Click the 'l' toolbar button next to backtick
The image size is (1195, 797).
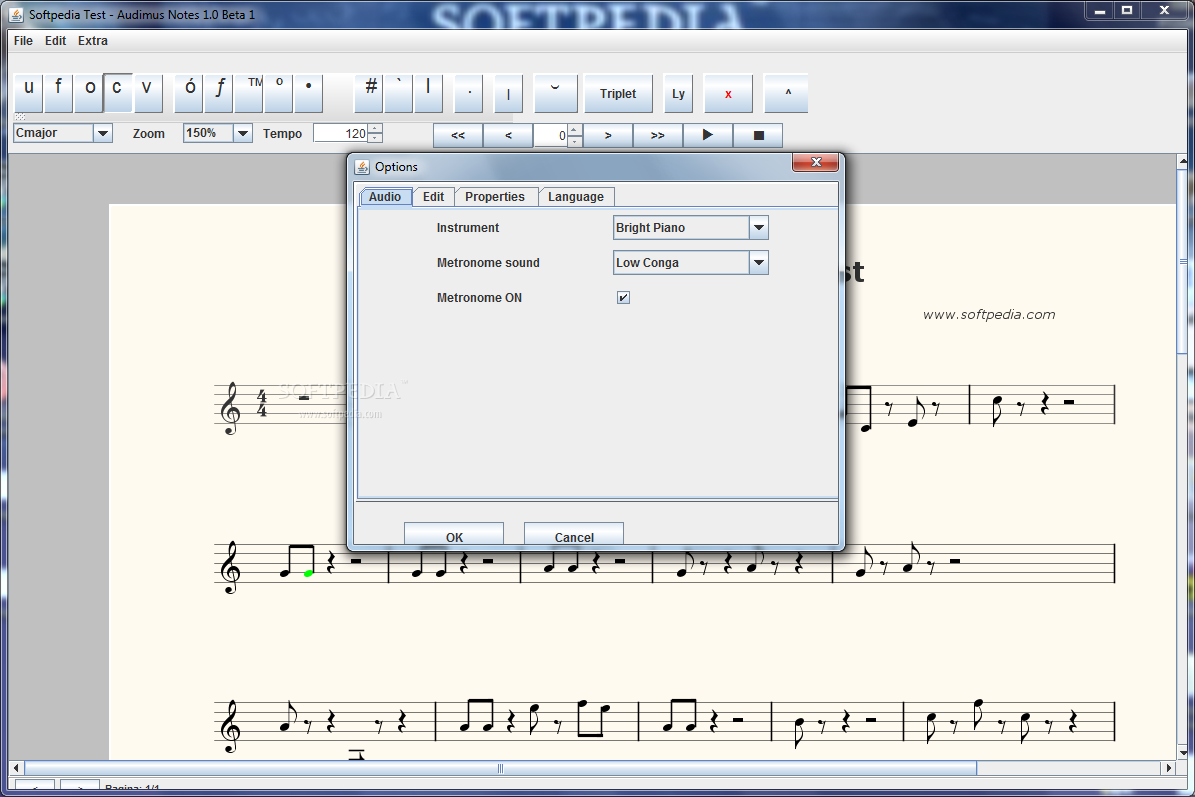(x=428, y=94)
